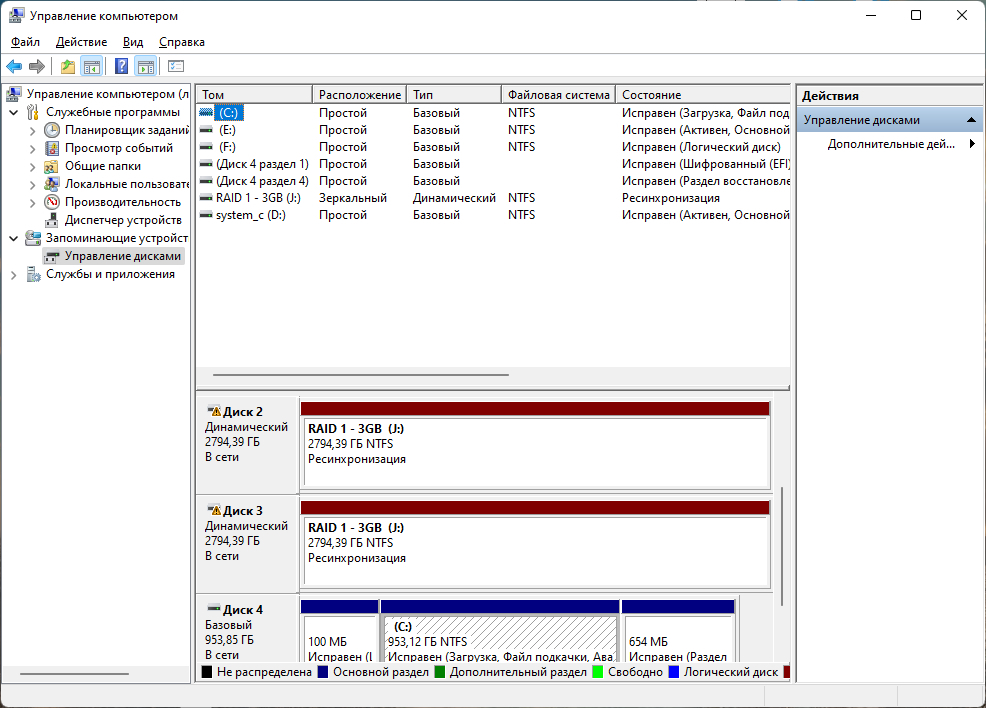Collapse the Служебные программы tree node
The height and width of the screenshot is (708, 986).
(x=13, y=112)
